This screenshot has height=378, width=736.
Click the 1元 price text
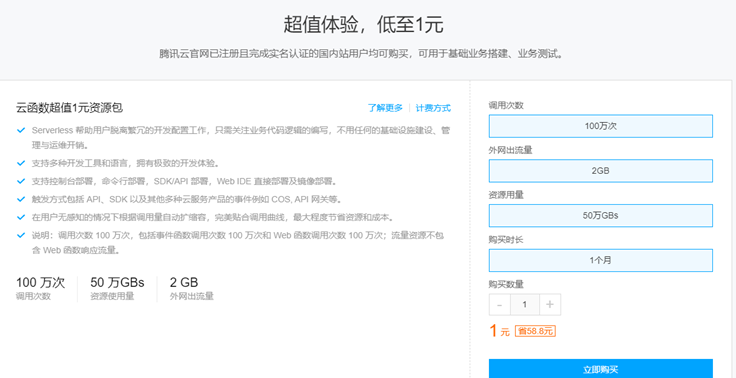tap(499, 331)
